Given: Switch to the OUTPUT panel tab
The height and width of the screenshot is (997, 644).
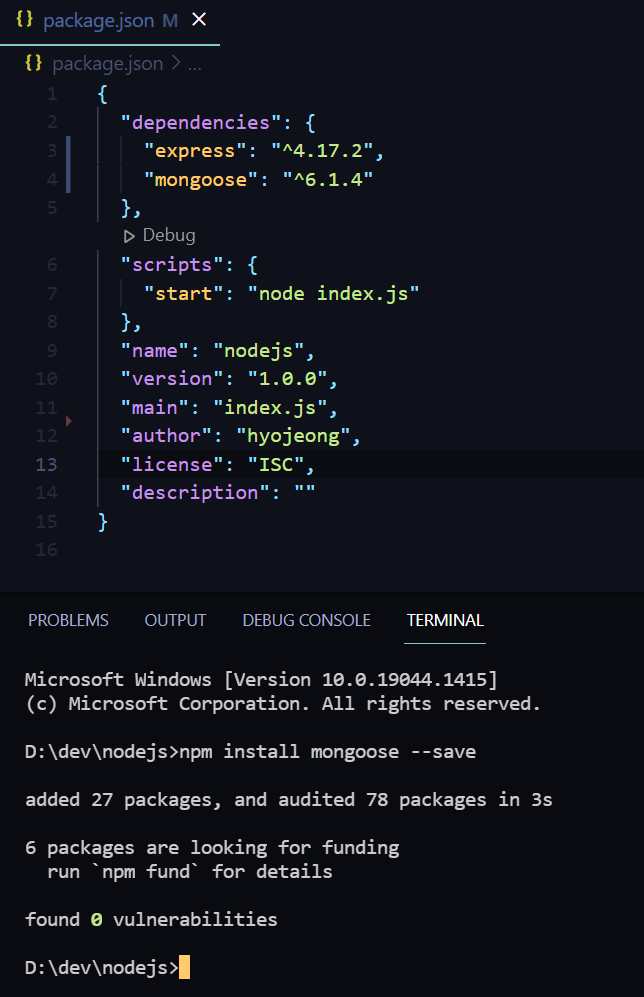Looking at the screenshot, I should 175,620.
